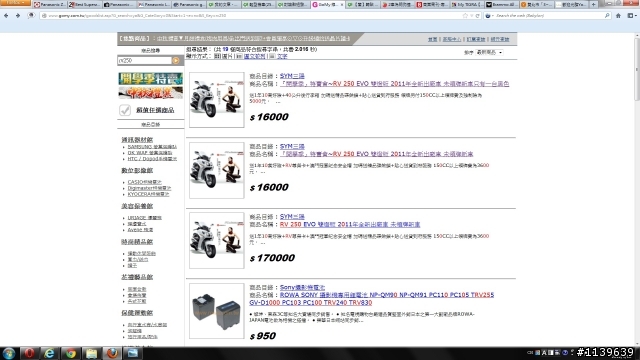Open Google Chrome from the taskbar

pyautogui.click(x=71, y=353)
